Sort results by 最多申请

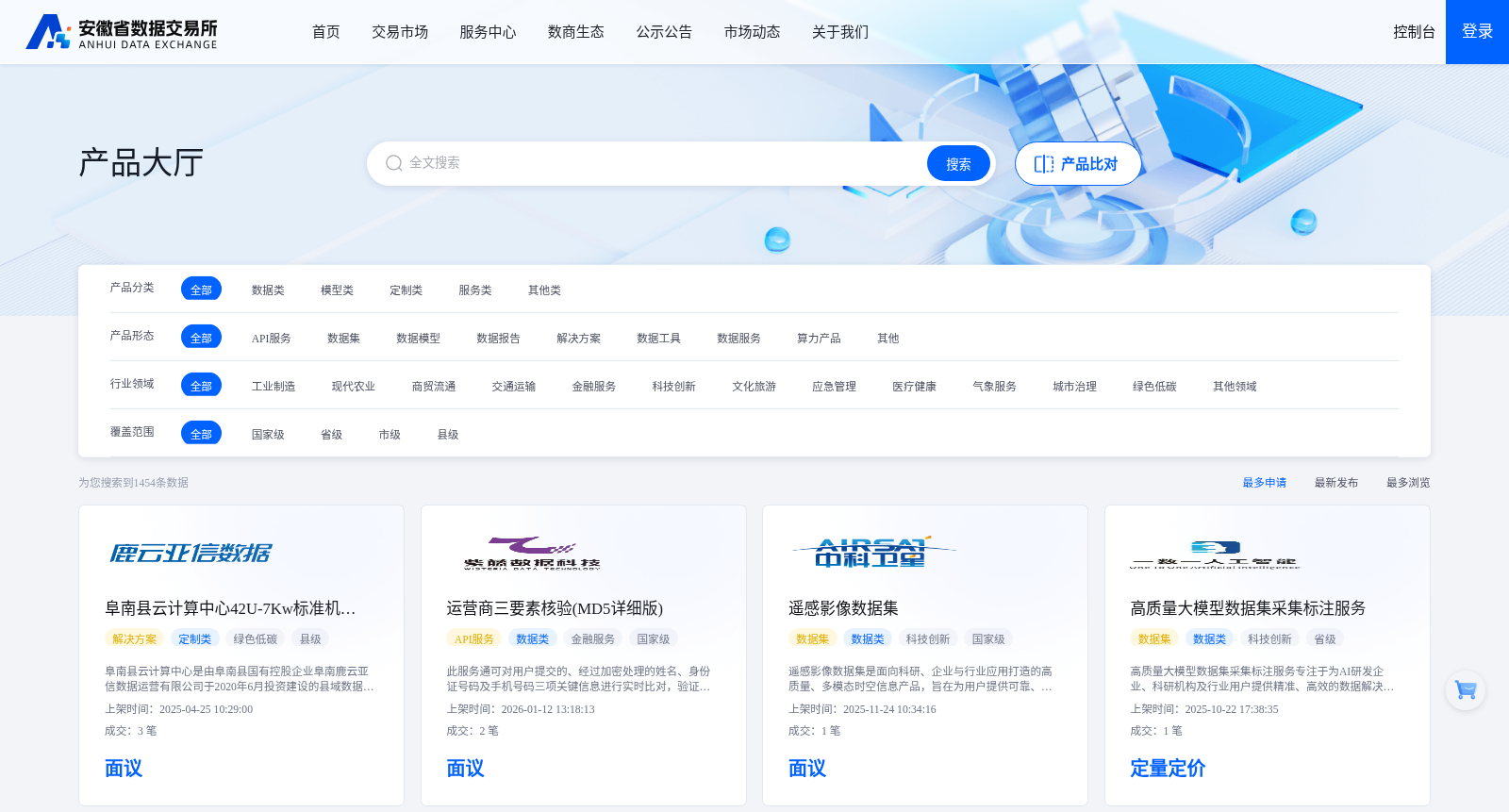(x=1265, y=483)
